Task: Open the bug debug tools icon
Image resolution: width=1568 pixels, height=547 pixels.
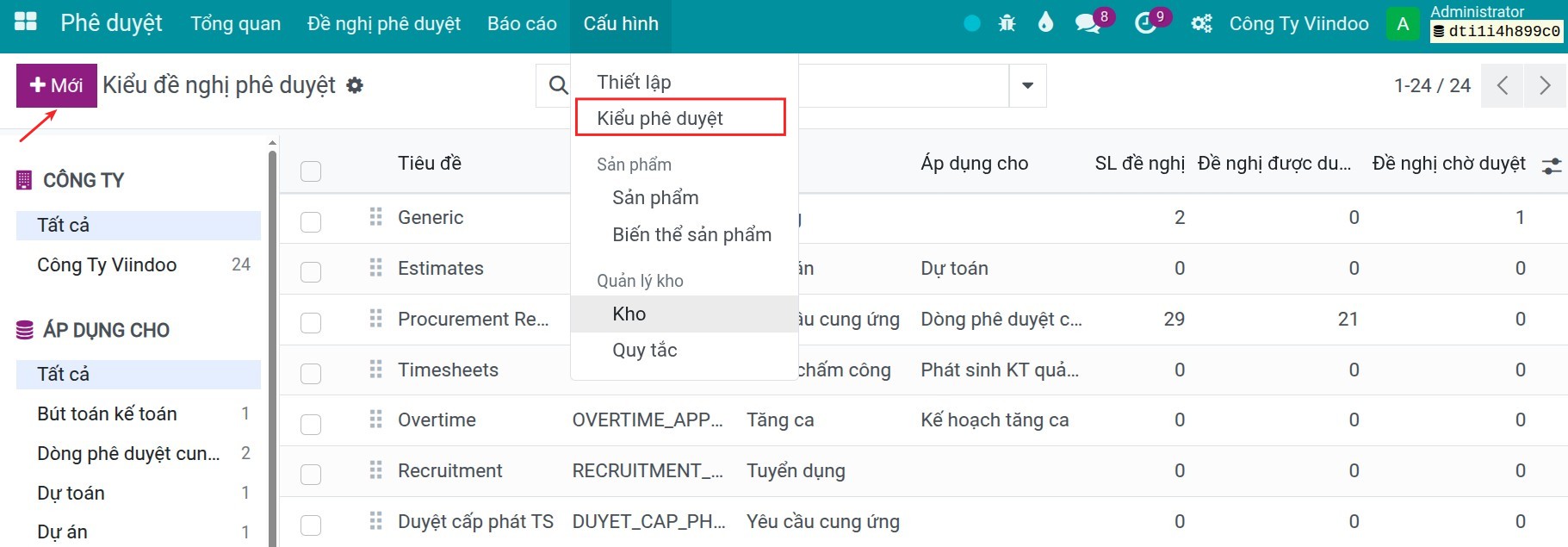Action: point(1007,23)
